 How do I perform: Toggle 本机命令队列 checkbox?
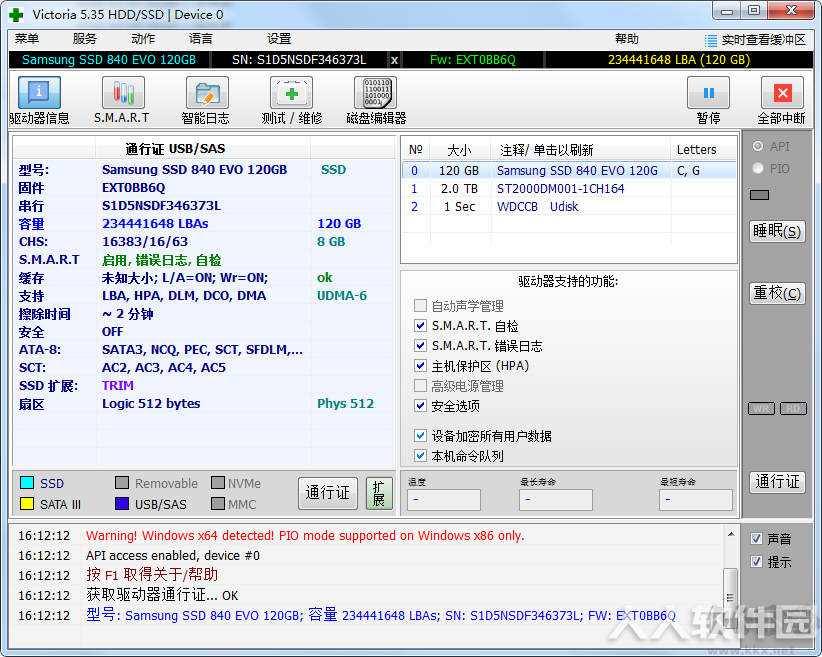coord(420,456)
